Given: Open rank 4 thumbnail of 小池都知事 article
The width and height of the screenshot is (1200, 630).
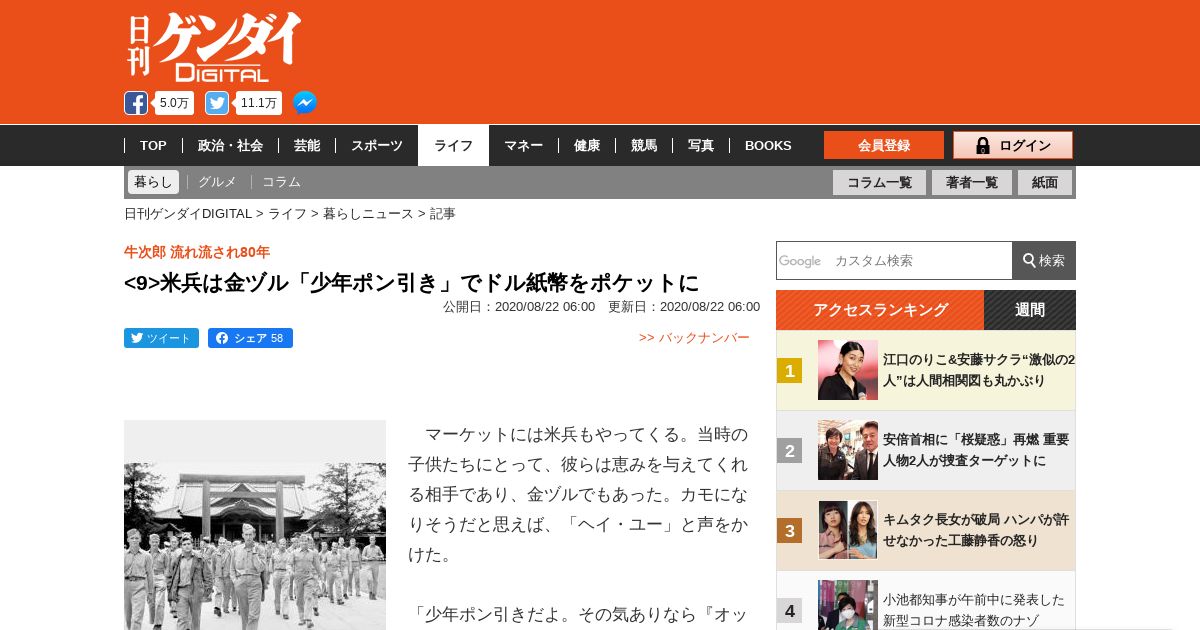Looking at the screenshot, I should (848, 605).
